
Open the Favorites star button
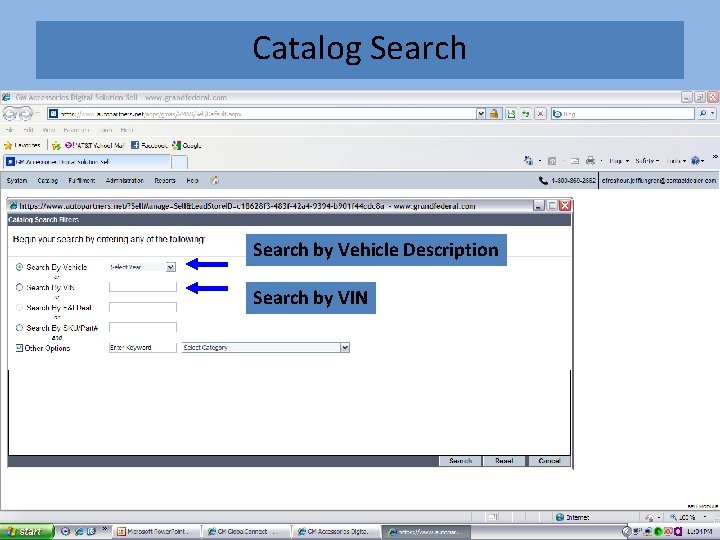coord(22,146)
